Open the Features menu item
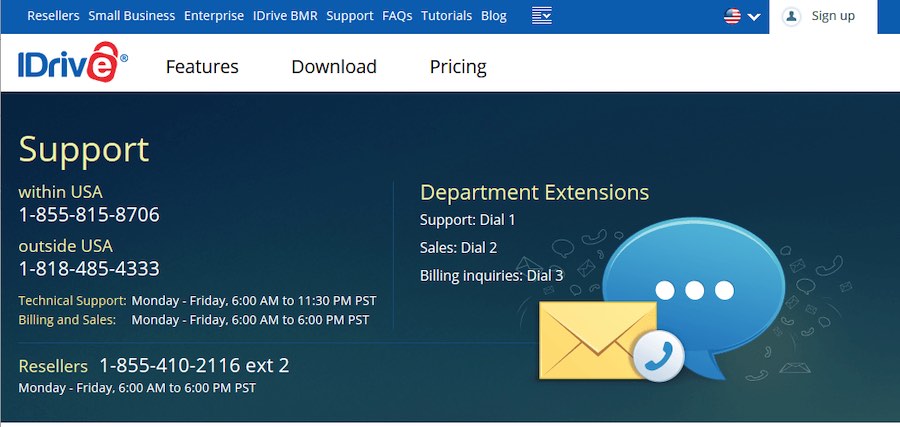Screen dimensions: 900x427 tap(202, 67)
